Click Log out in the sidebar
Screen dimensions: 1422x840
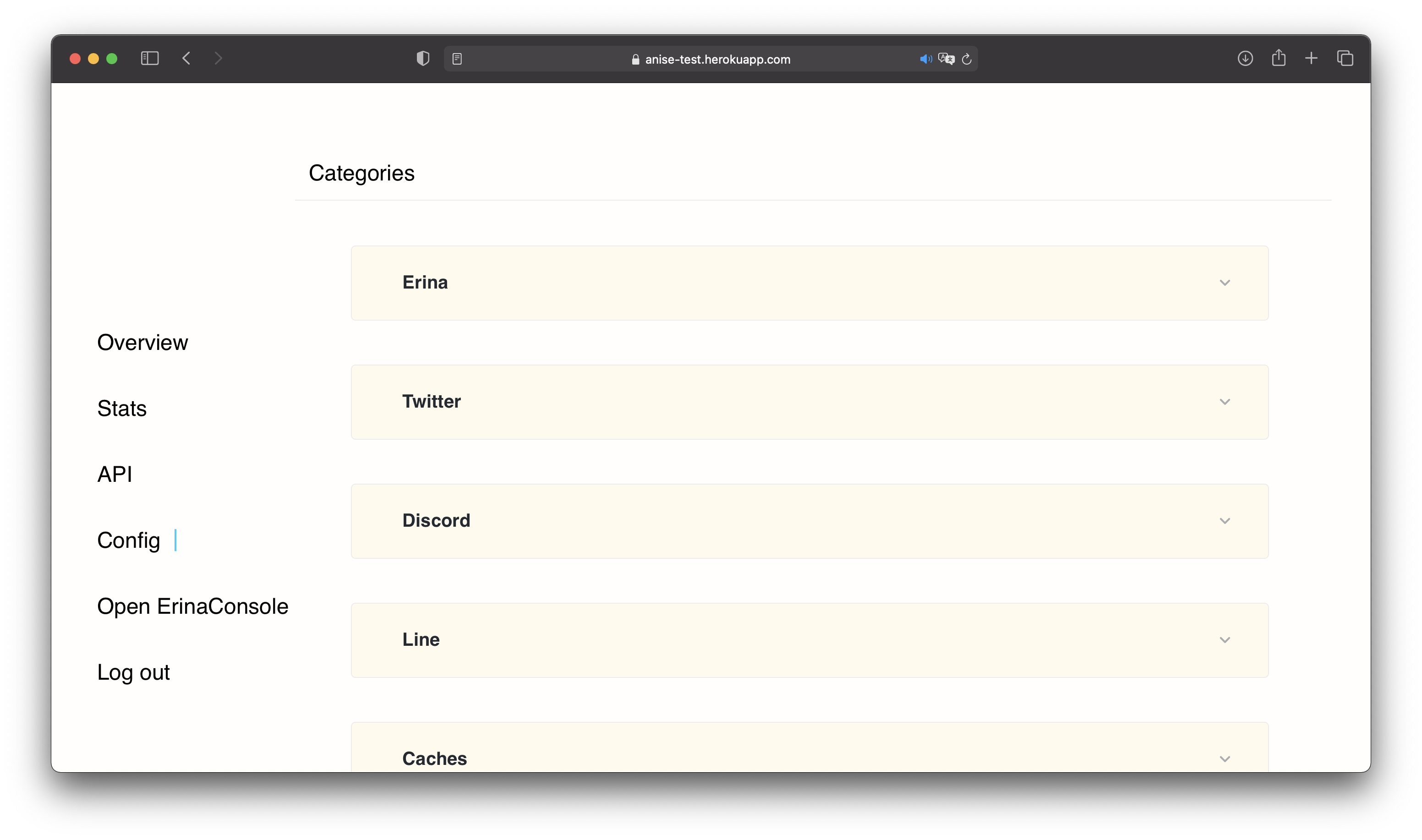coord(133,672)
